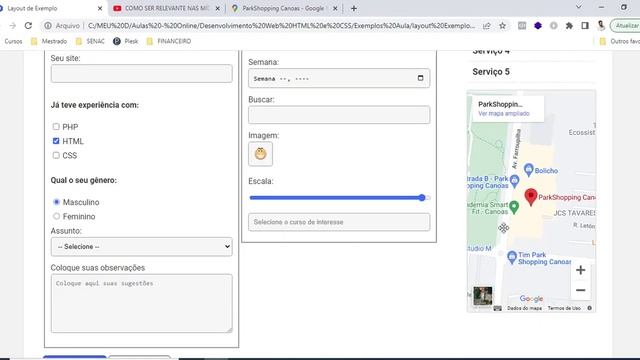Click the share page icon in address bar
The height and width of the screenshot is (360, 640).
click(x=487, y=26)
